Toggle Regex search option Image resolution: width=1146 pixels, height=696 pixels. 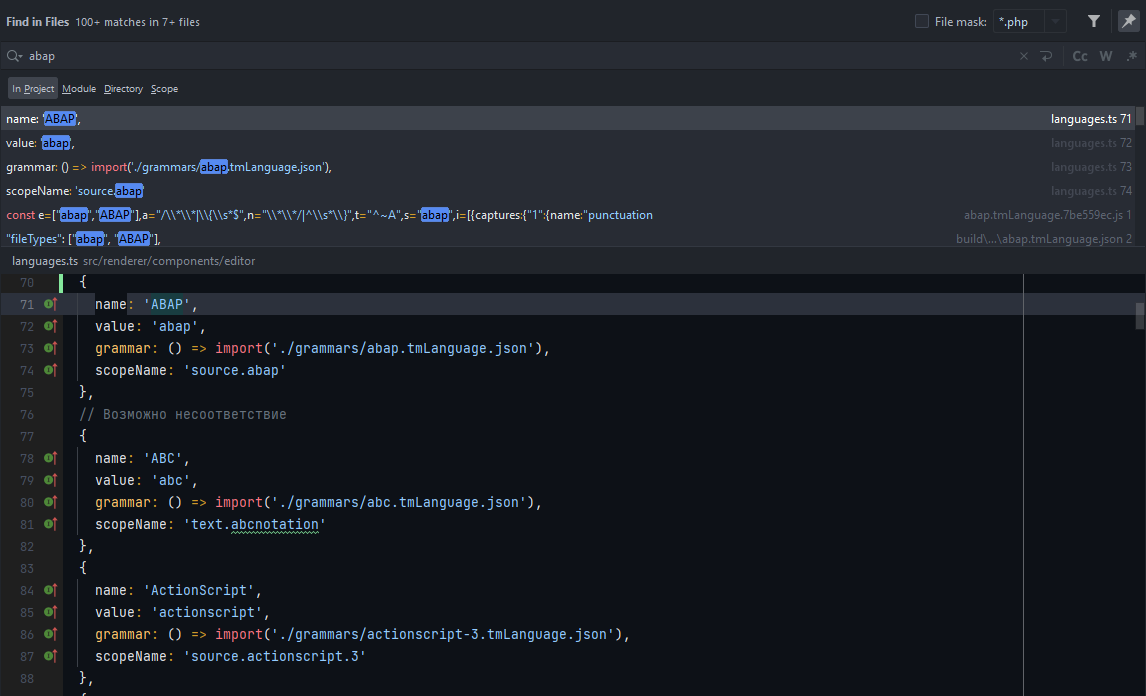(x=1132, y=56)
